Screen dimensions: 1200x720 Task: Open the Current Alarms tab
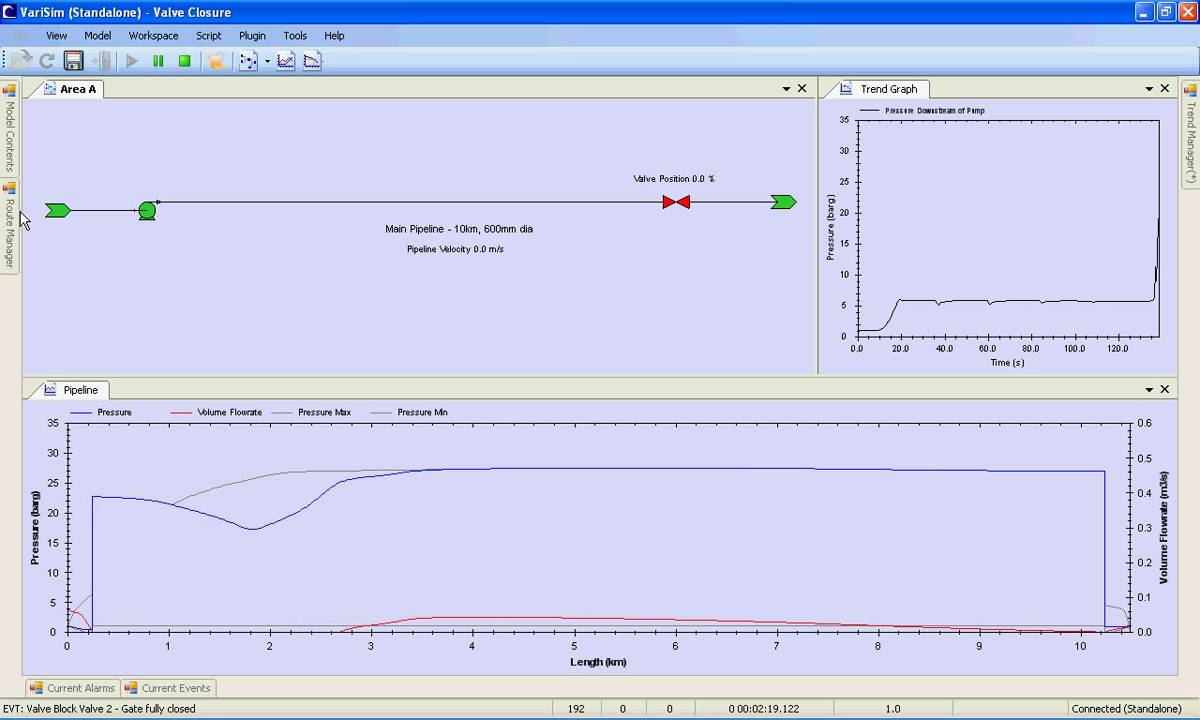coord(72,688)
